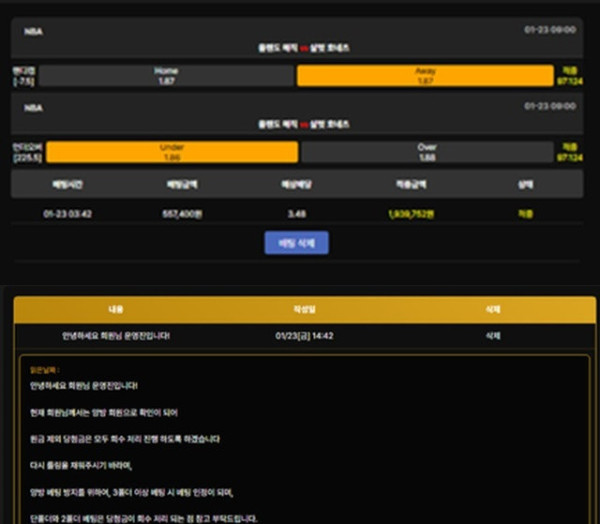Click the message date 01/23 14:42

tap(302, 335)
